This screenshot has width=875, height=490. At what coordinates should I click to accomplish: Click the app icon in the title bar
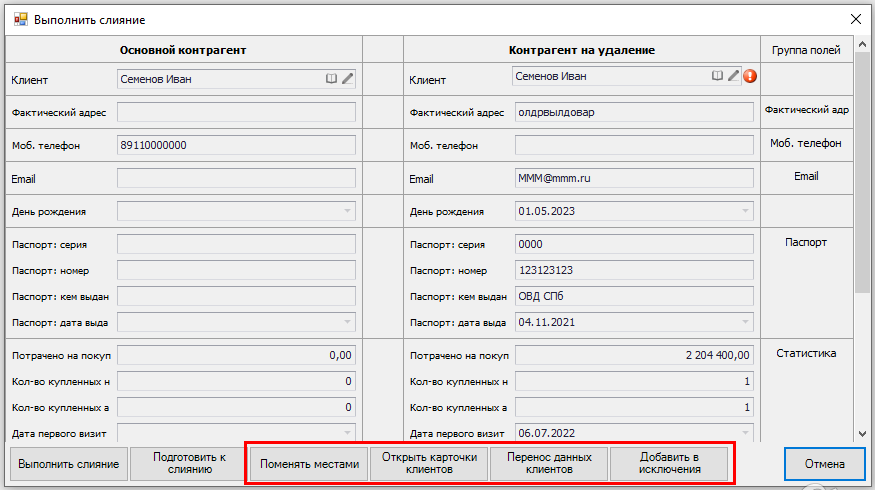[20, 19]
